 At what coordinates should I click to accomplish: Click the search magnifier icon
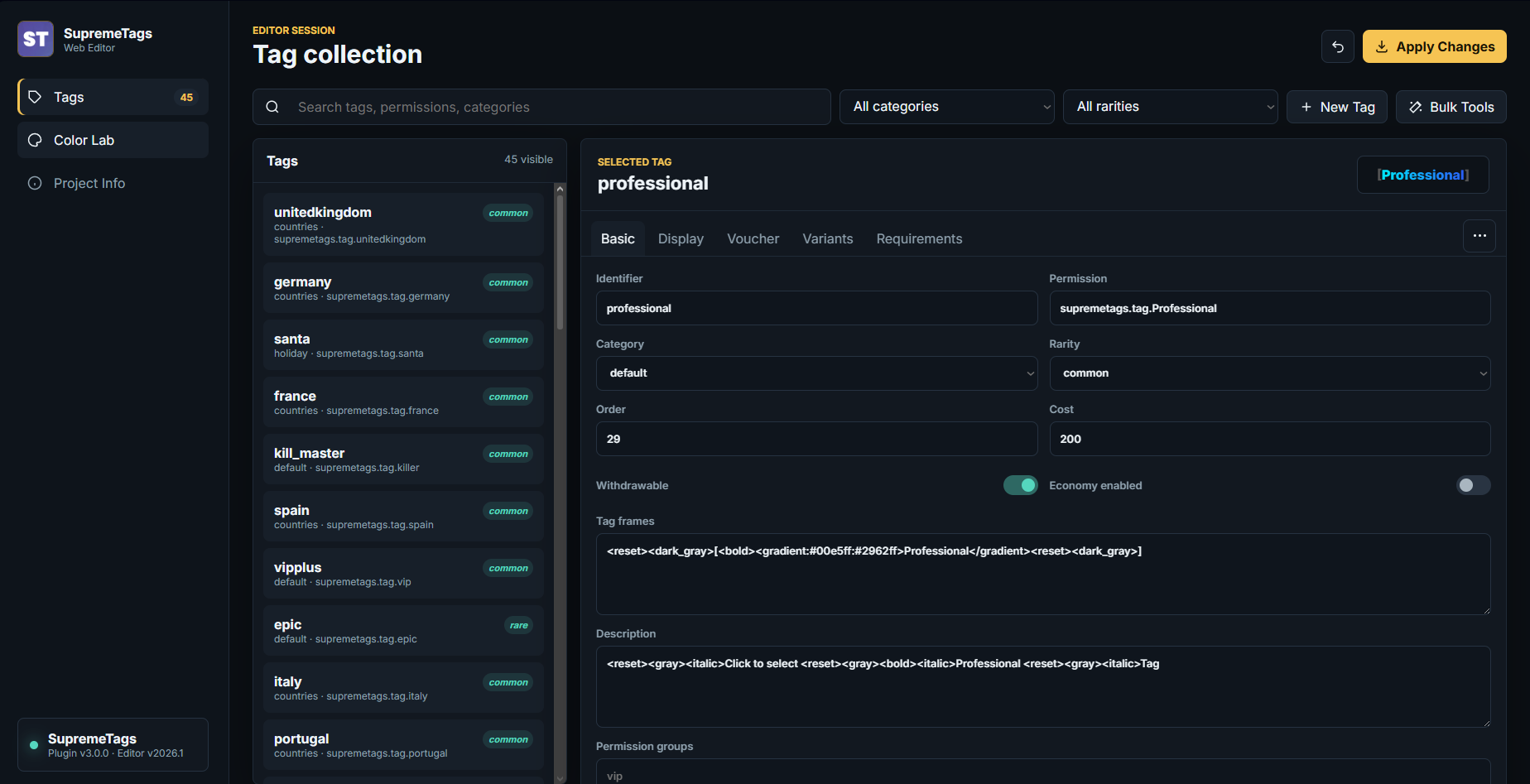coord(272,107)
